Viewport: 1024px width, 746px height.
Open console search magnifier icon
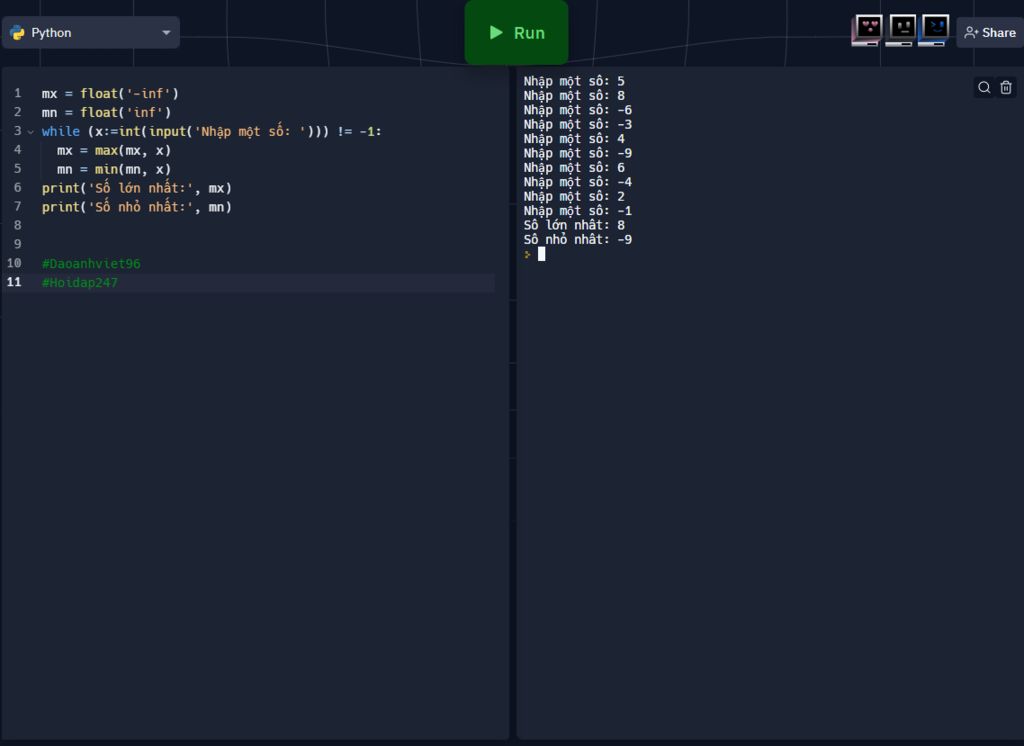tap(984, 88)
